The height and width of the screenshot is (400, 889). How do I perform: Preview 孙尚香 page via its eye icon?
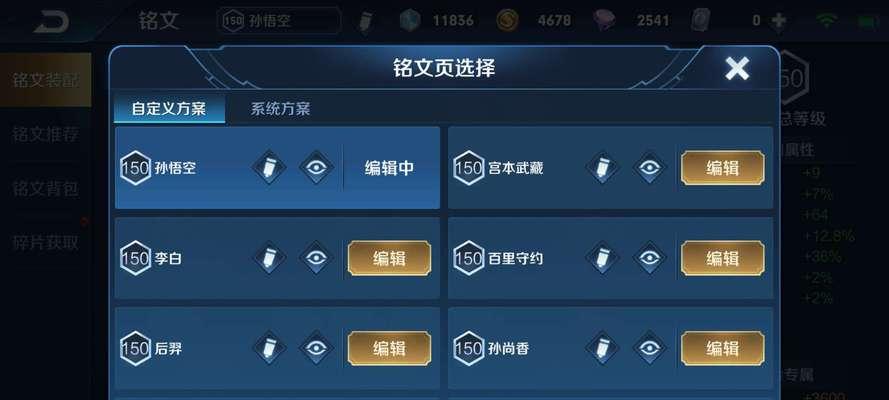point(650,348)
